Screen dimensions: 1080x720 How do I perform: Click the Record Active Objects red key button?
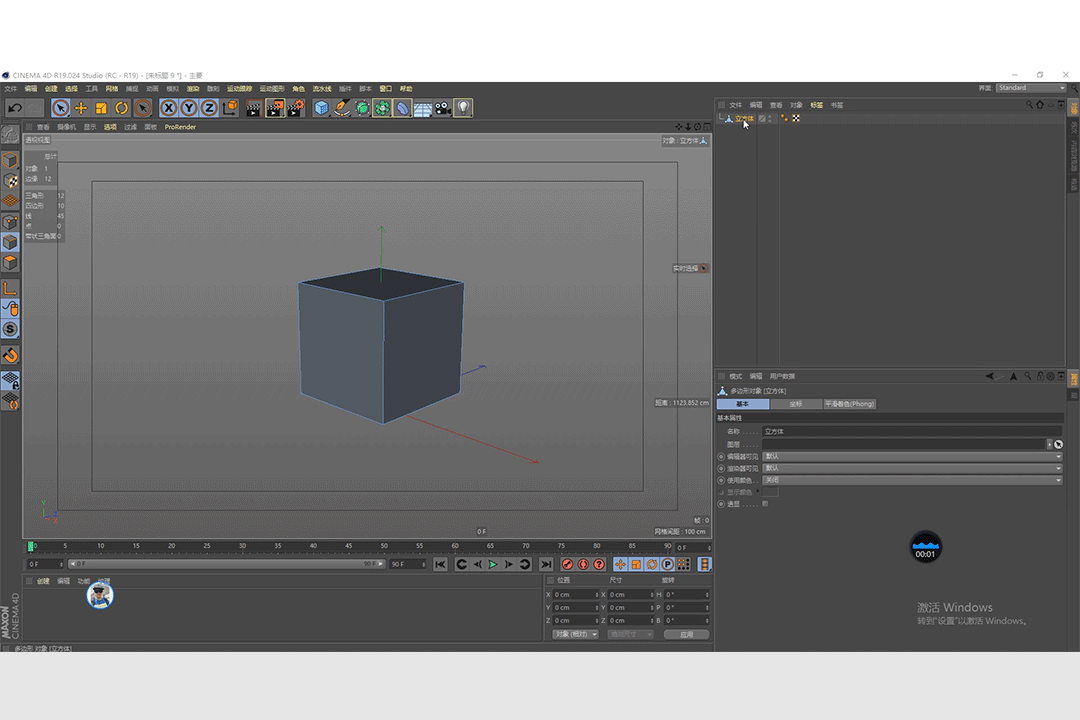pos(568,564)
